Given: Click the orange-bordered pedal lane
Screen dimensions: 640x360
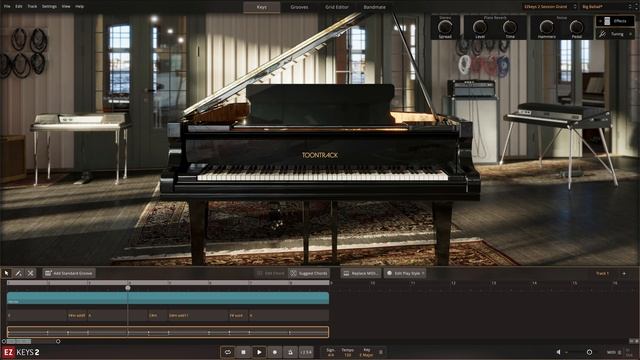Looking at the screenshot, I should point(168,332).
